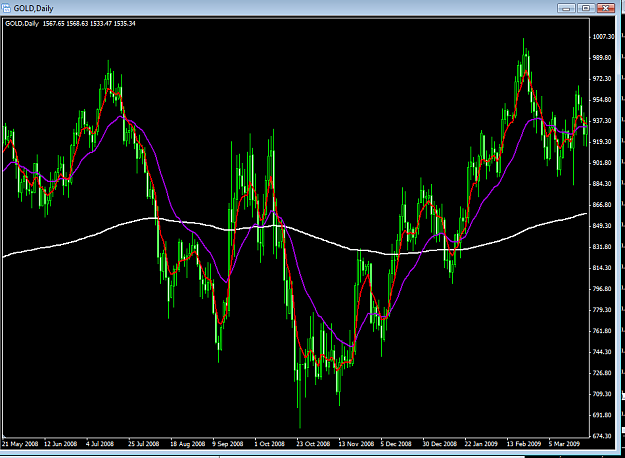Select the 1 Oct 2008 date label
Viewport: 625px width, 458px height.
(x=269, y=444)
